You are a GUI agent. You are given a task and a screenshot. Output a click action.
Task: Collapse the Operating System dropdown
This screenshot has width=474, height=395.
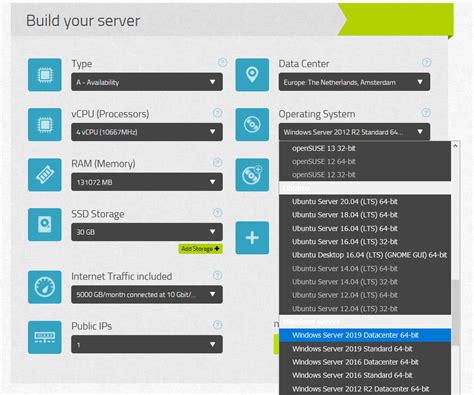354,132
